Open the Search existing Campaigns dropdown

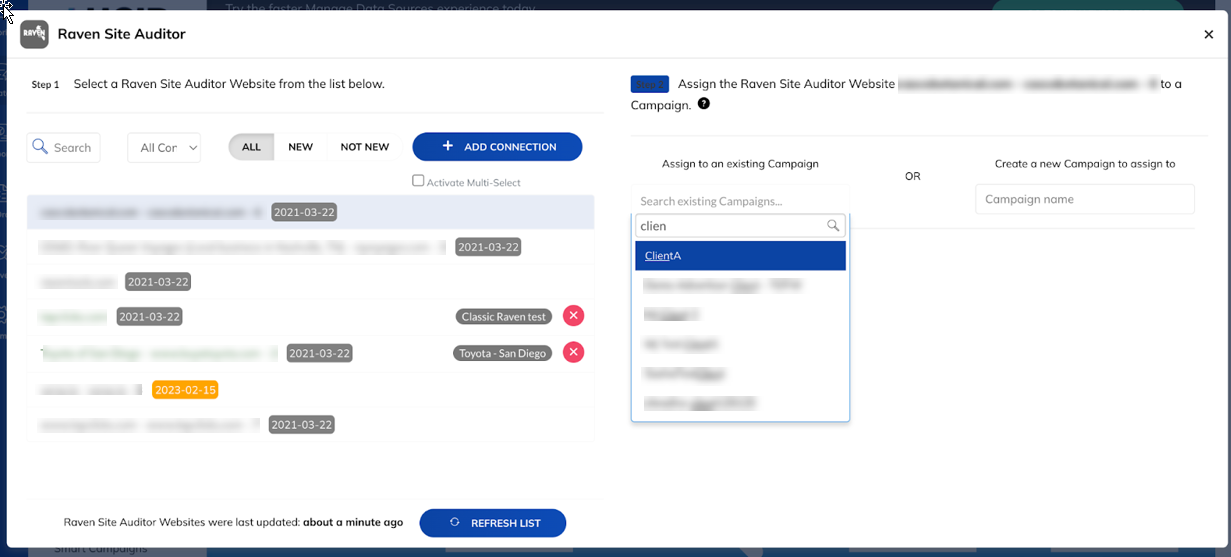click(741, 201)
